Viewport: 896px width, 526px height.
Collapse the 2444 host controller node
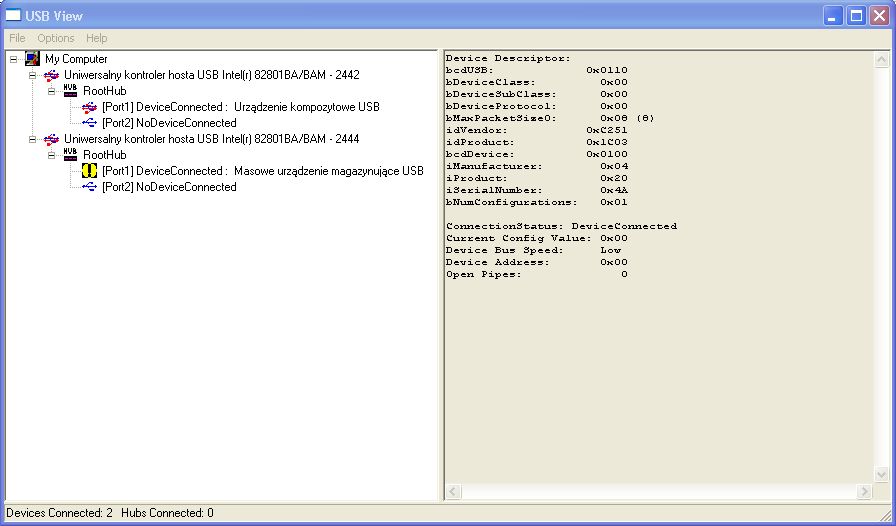tap(33, 139)
